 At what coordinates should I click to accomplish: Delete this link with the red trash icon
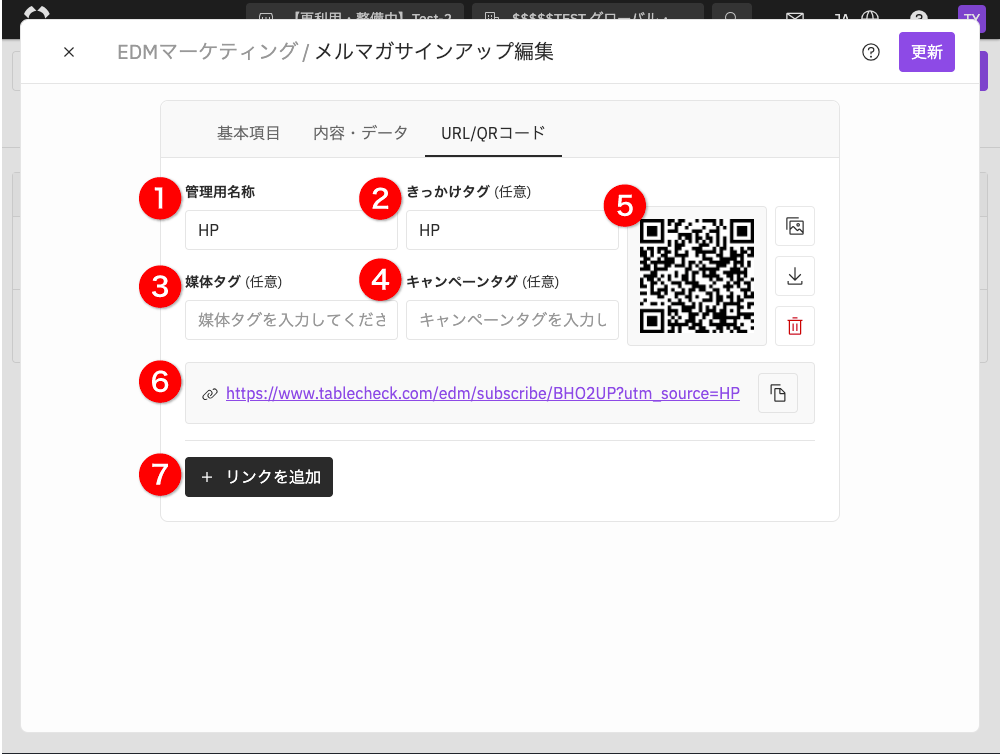point(794,326)
